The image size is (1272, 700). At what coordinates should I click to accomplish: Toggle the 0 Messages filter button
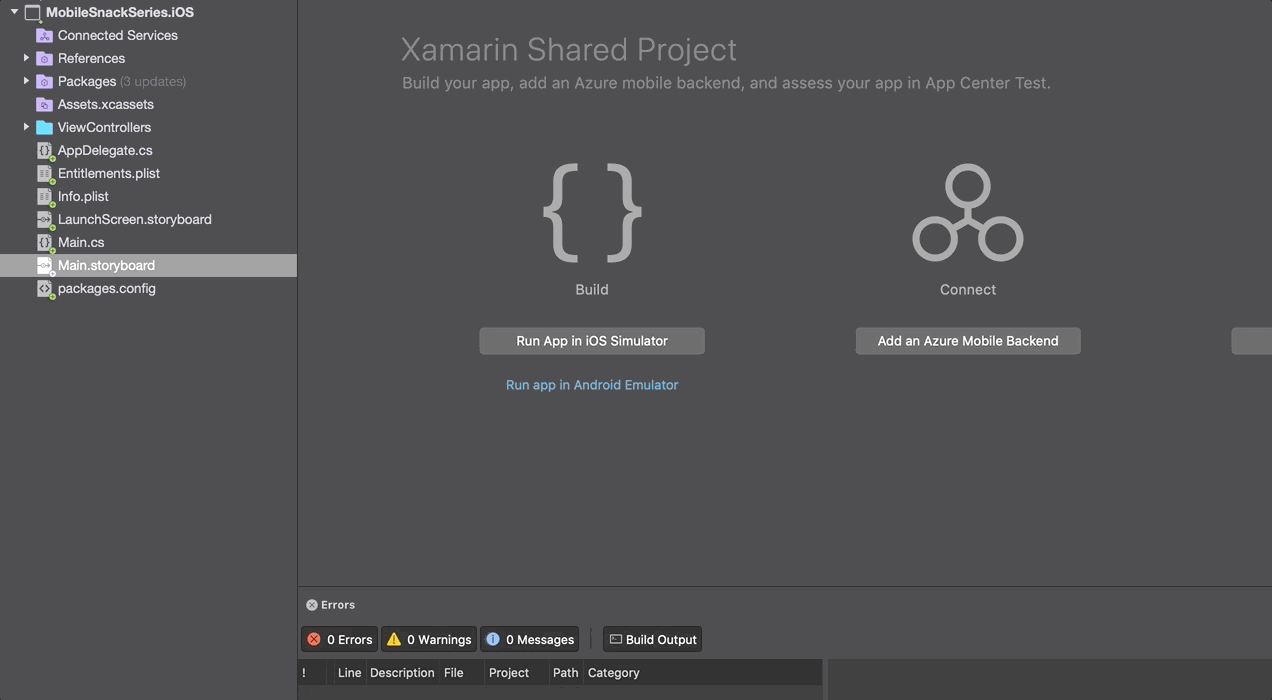[x=530, y=640]
